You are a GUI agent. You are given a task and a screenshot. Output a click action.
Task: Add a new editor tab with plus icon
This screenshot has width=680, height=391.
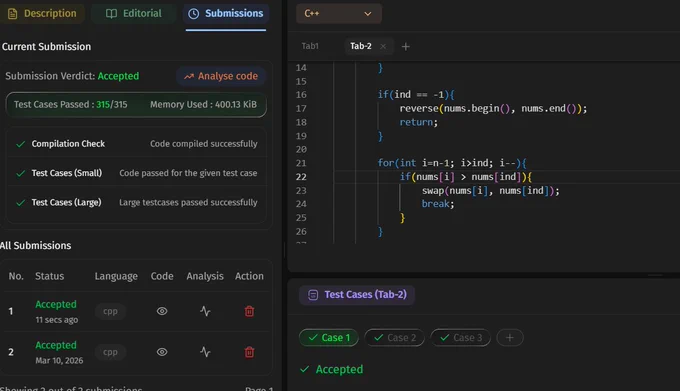coord(405,46)
